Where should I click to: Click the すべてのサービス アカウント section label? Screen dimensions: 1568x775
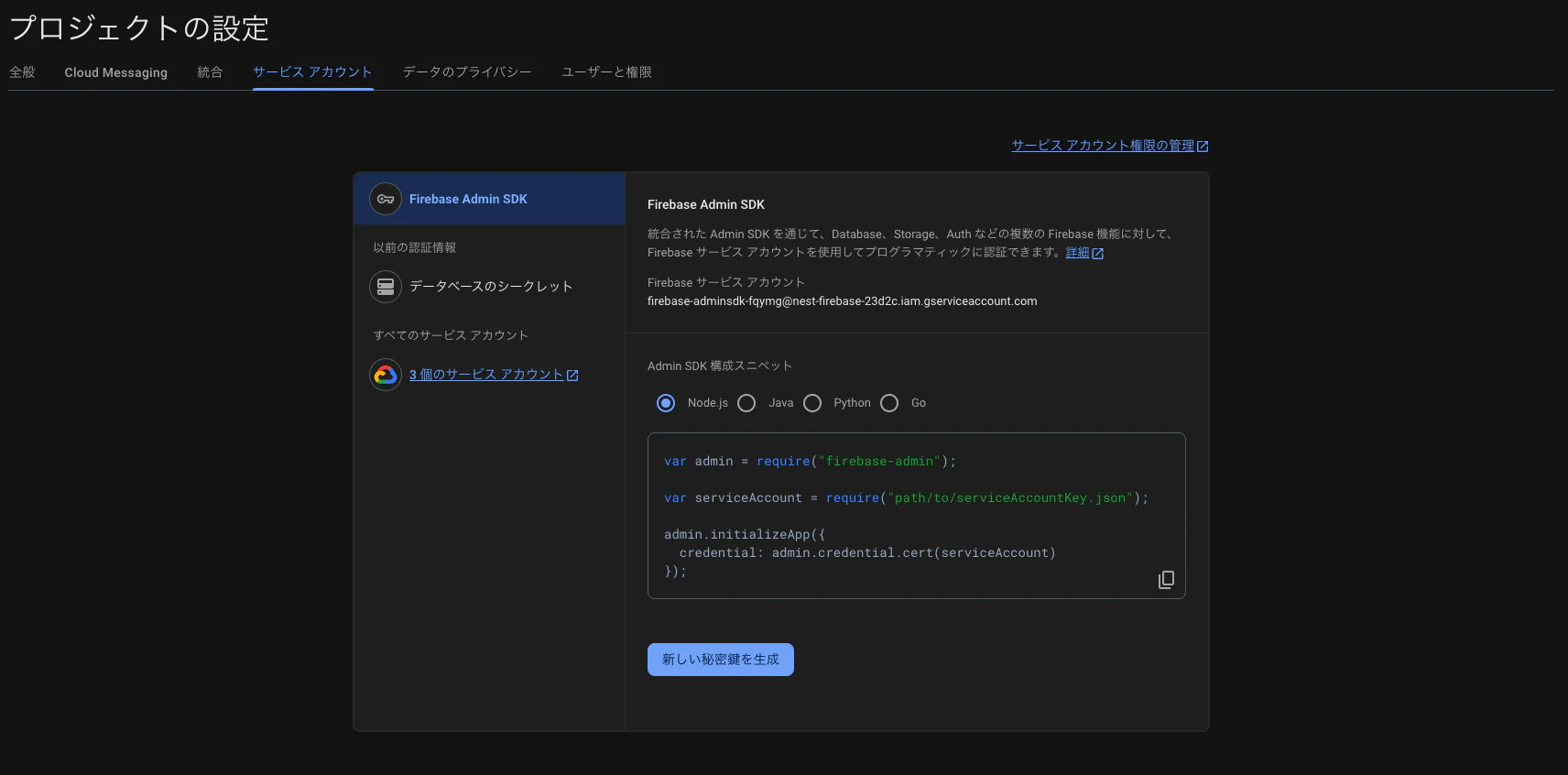pos(451,335)
